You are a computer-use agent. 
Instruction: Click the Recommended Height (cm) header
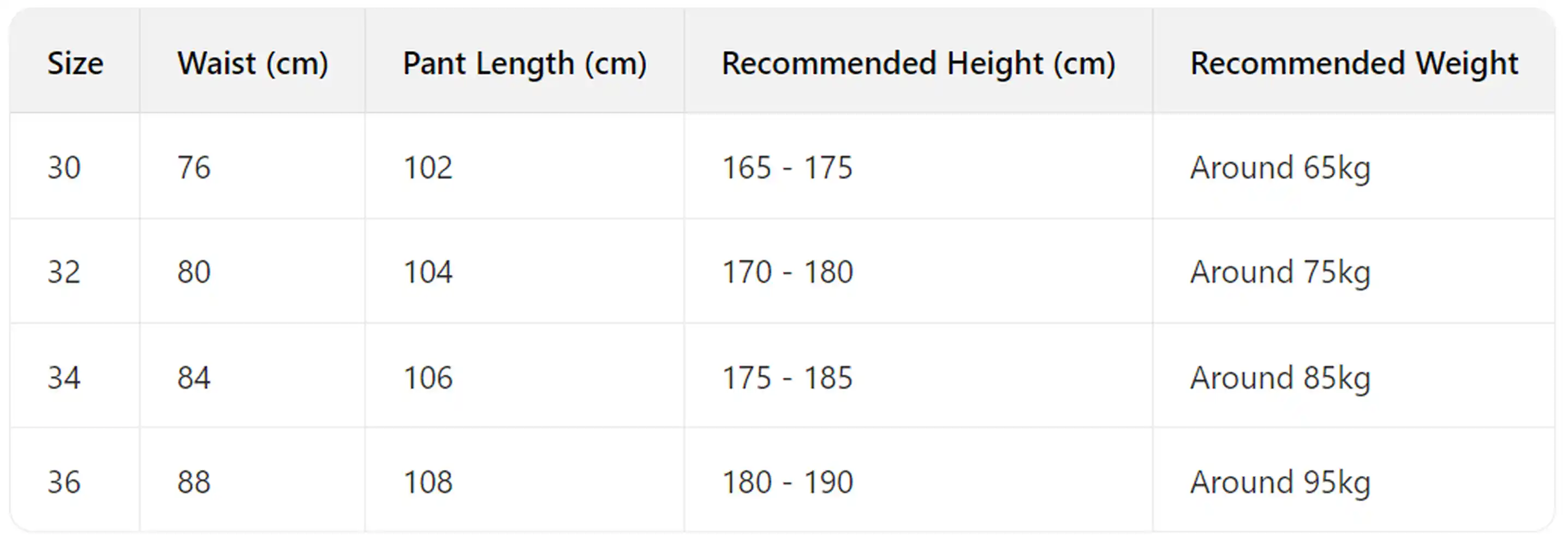click(x=918, y=63)
